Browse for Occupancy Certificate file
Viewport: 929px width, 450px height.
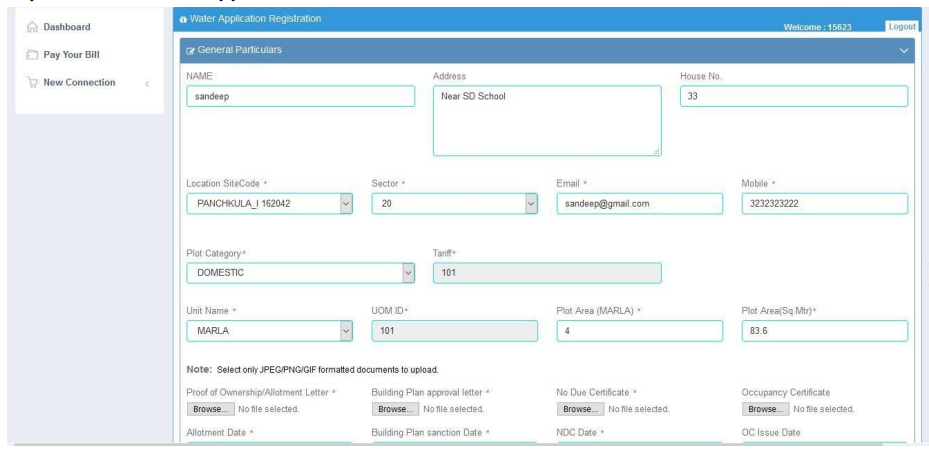click(x=765, y=408)
